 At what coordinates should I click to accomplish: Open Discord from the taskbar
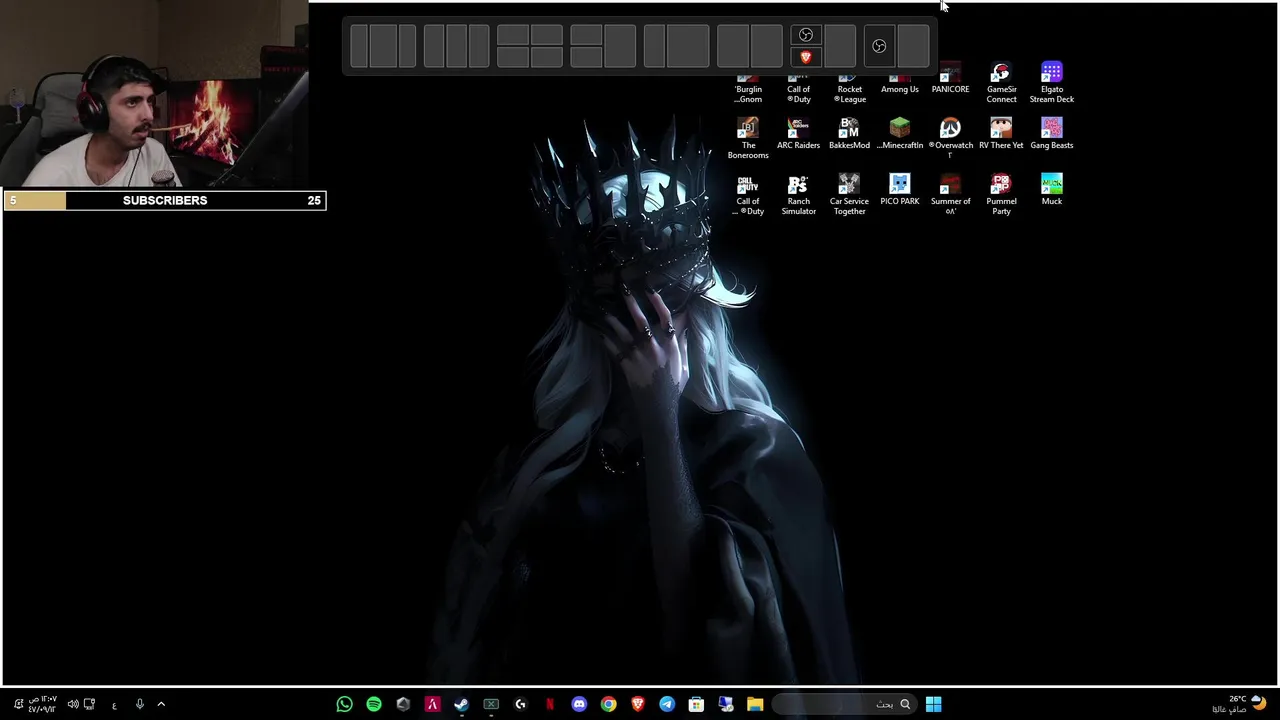(579, 704)
